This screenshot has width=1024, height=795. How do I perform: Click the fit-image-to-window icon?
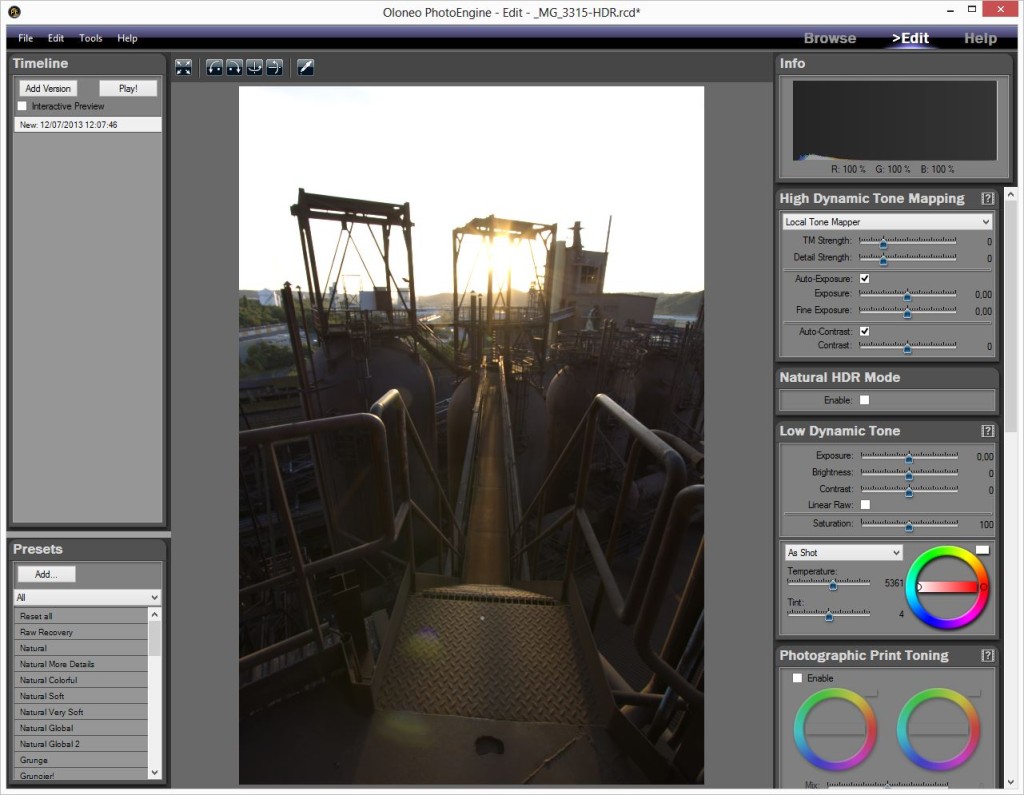click(x=183, y=67)
